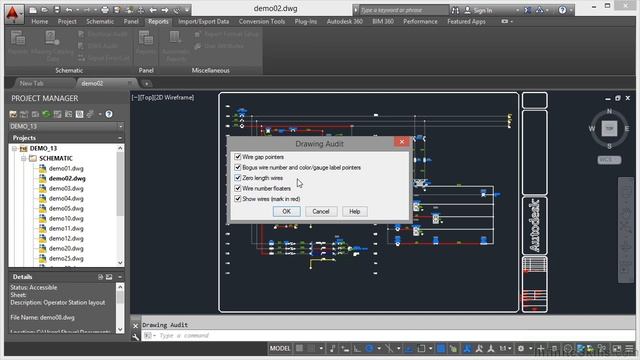Open the Home ribbon tab

[40, 22]
